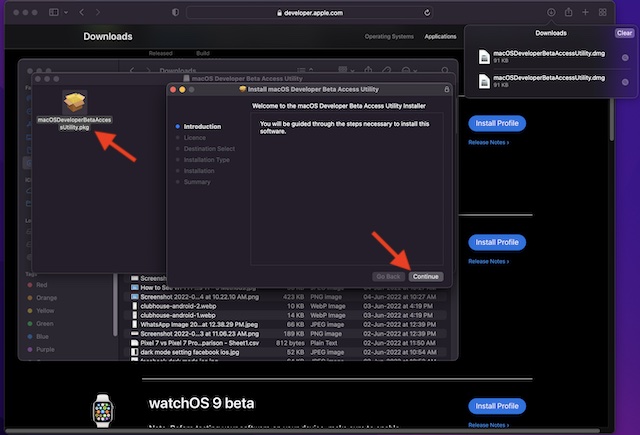
Task: Reload the developer.apple.com page
Action: 427,13
